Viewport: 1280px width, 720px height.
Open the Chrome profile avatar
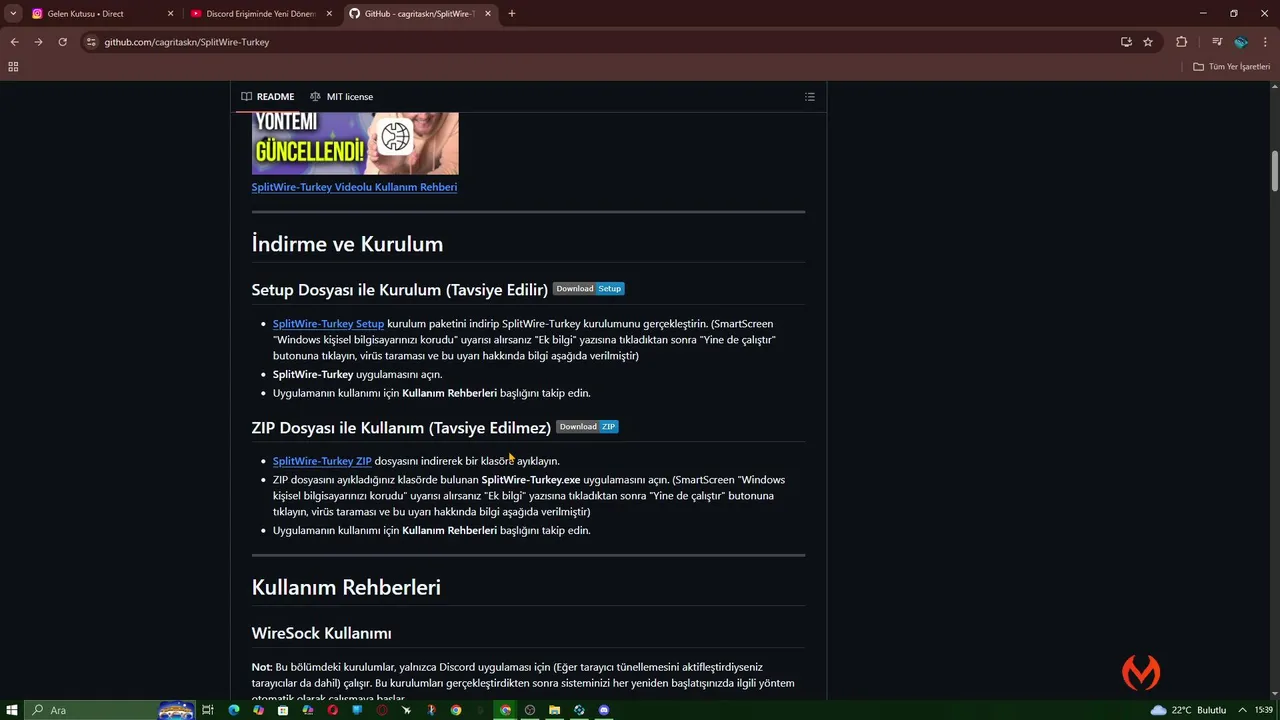pyautogui.click(x=1241, y=42)
